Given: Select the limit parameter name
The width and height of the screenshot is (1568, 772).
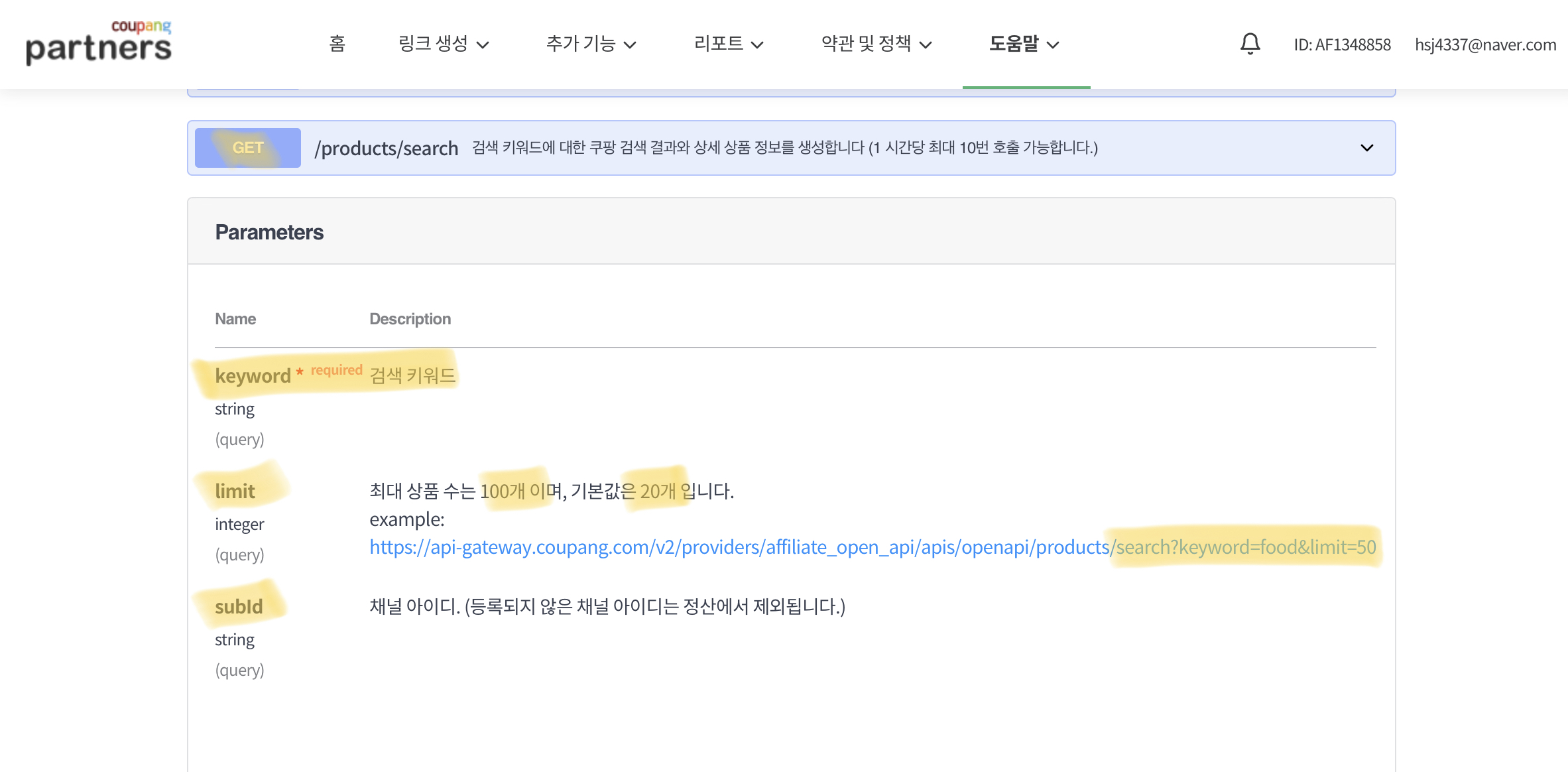Looking at the screenshot, I should pyautogui.click(x=235, y=491).
